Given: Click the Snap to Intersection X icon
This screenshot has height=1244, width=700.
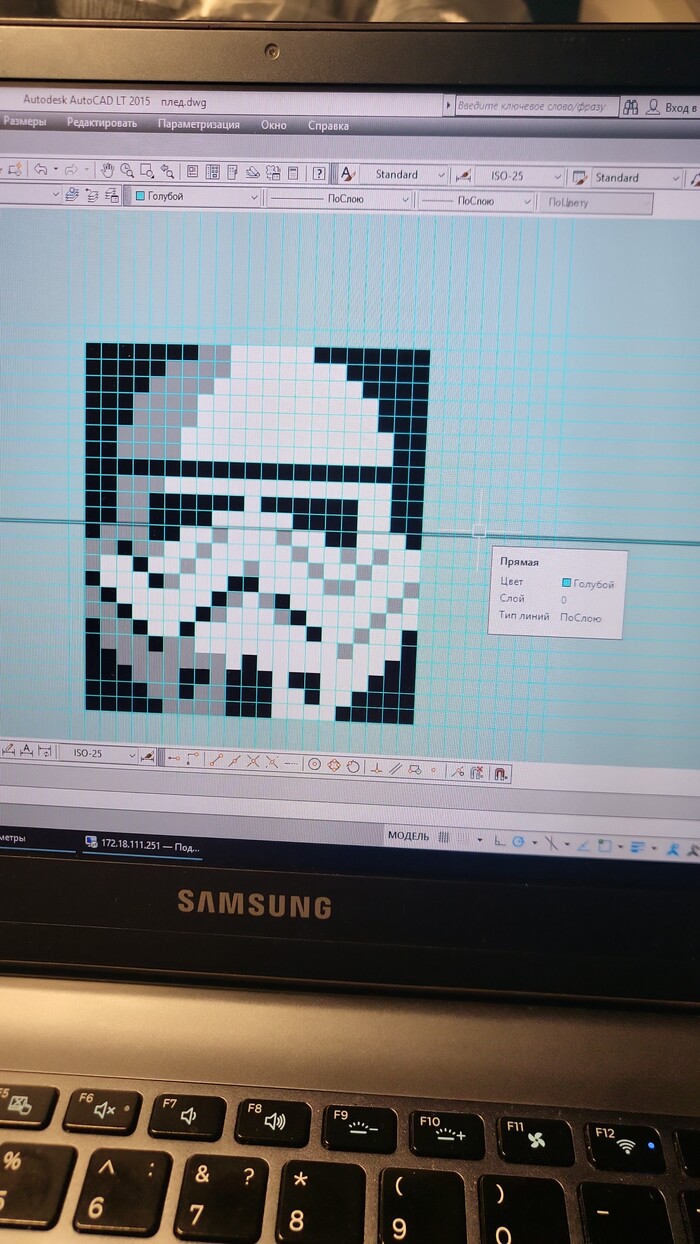Looking at the screenshot, I should [x=253, y=762].
